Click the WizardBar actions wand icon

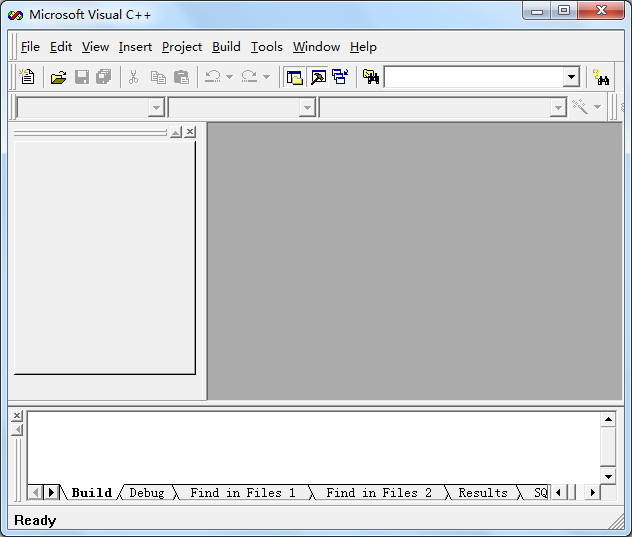580,107
